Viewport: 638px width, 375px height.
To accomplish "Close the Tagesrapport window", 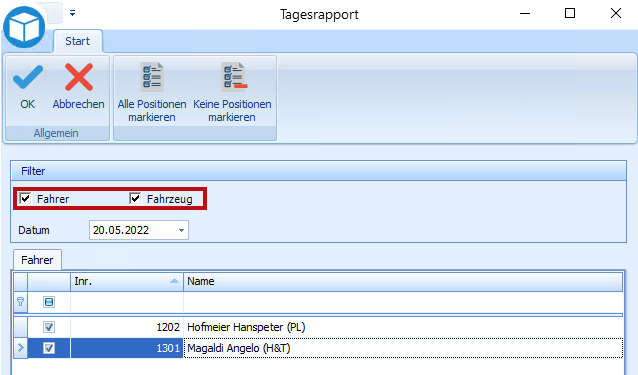I will (x=616, y=13).
